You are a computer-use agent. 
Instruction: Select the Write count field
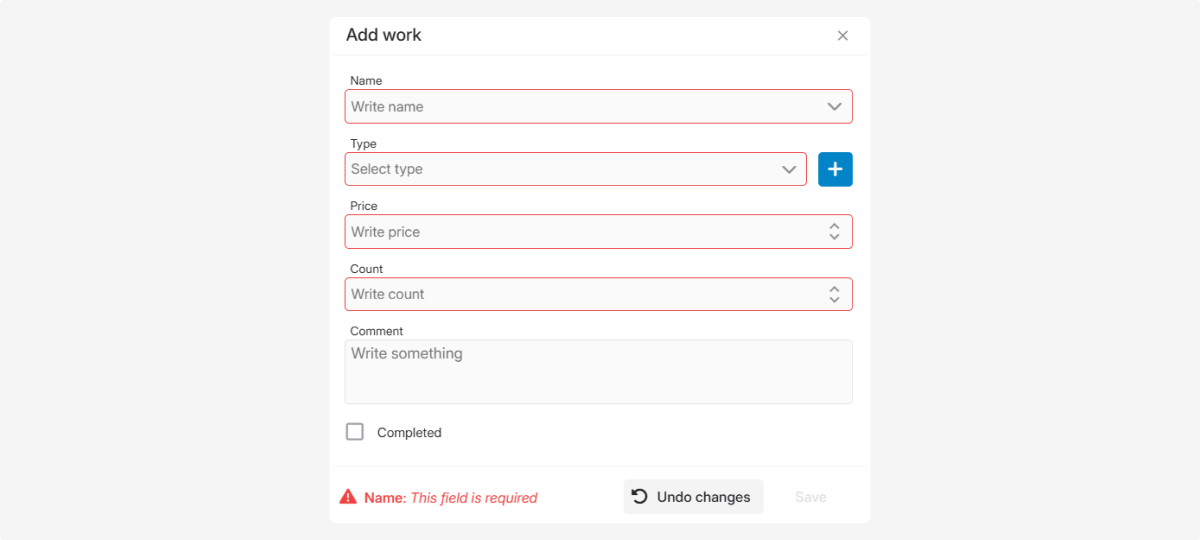[580, 295]
